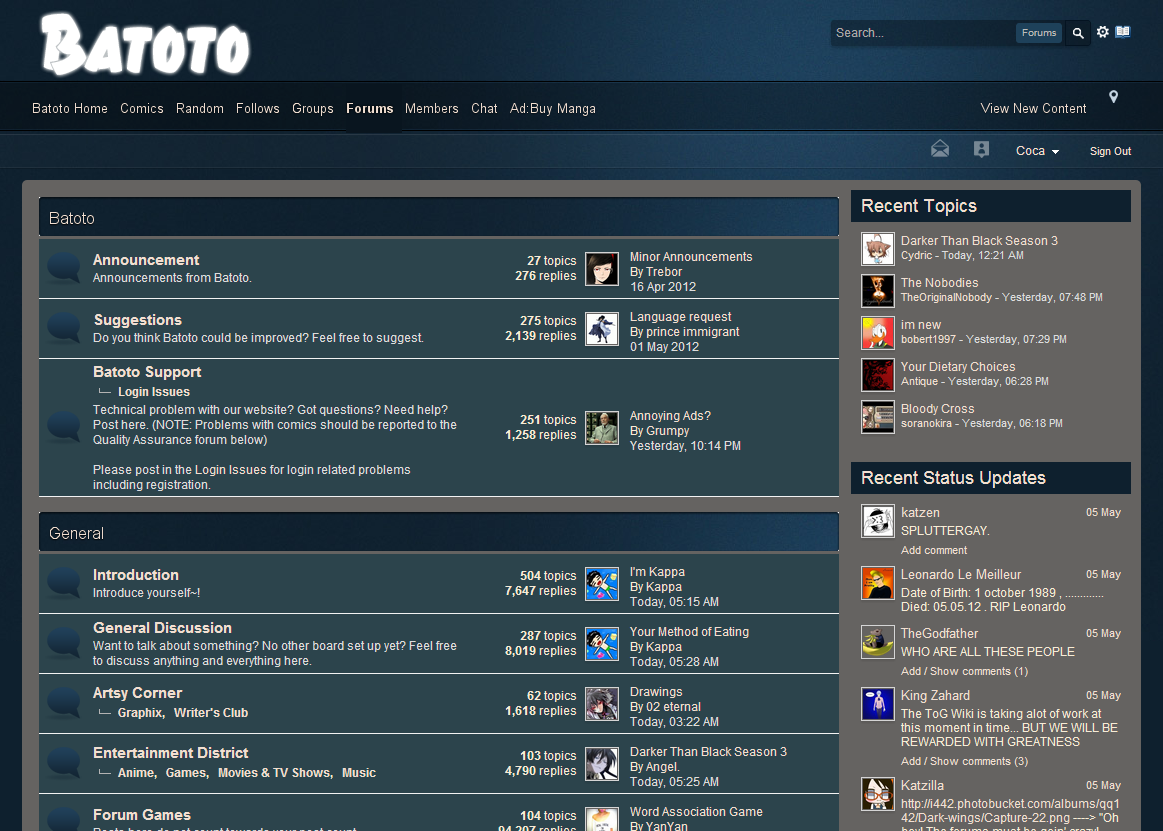This screenshot has width=1163, height=831.
Task: Click bobert1997's avatar in Recent Topics
Action: 877,333
